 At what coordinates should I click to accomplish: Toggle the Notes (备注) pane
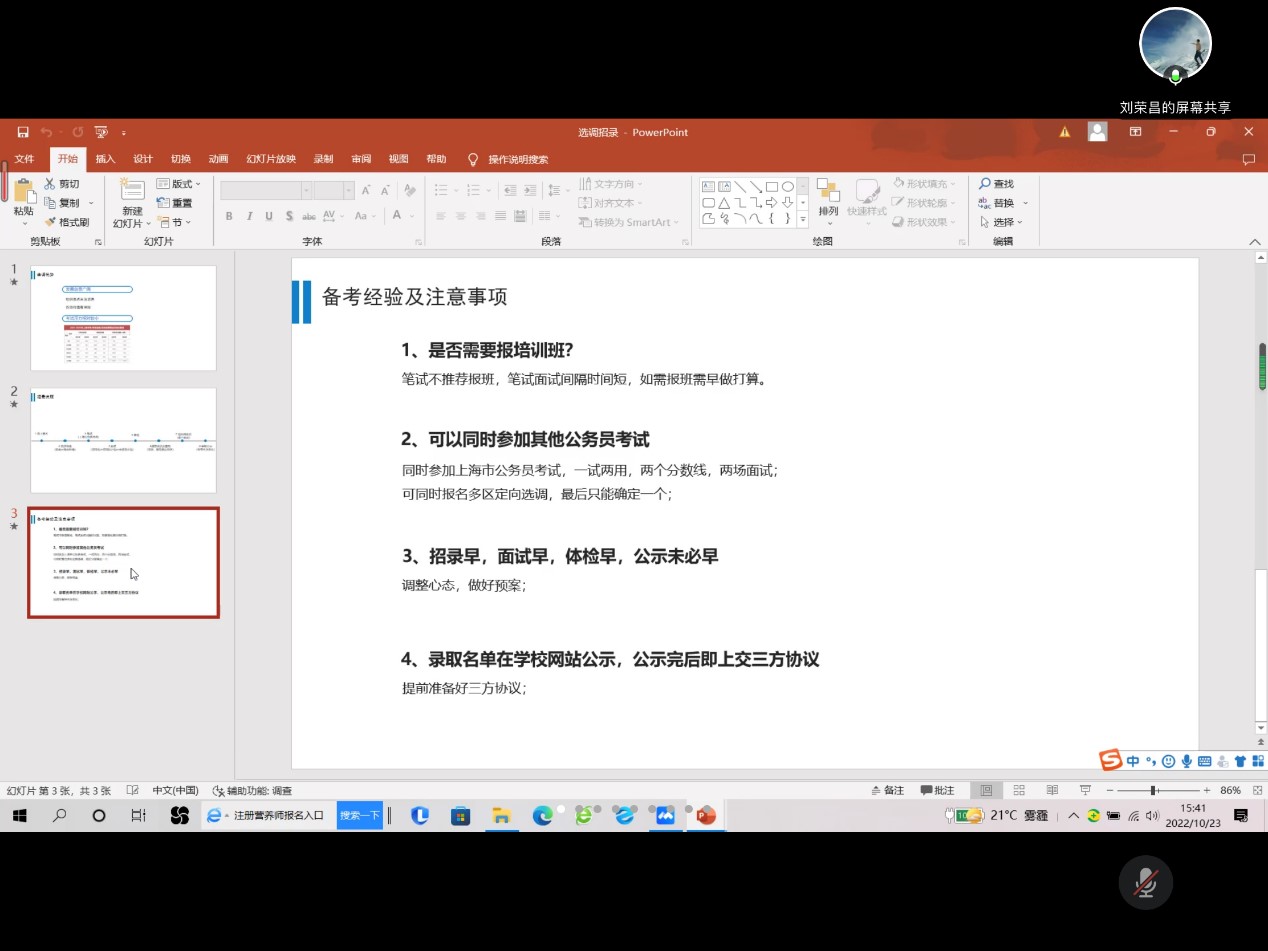pyautogui.click(x=887, y=790)
